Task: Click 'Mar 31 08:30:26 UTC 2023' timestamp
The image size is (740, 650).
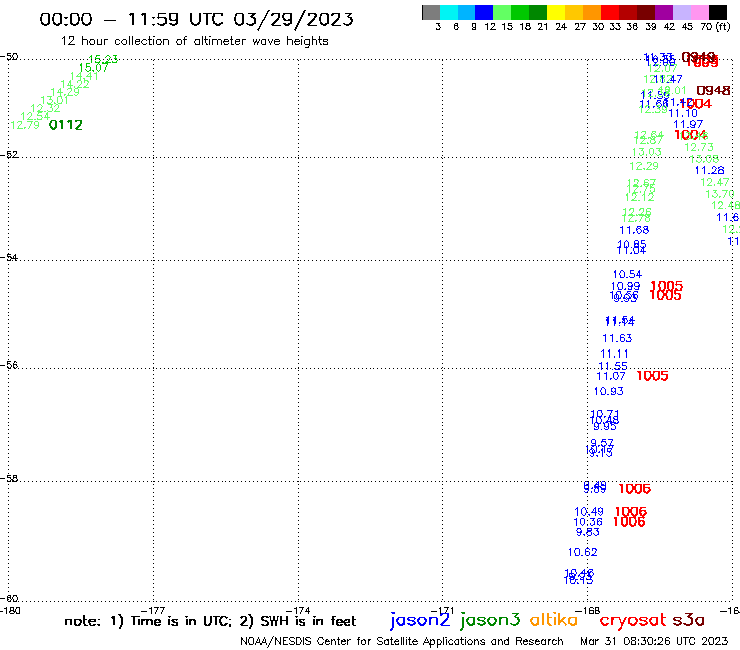Action: 654,642
